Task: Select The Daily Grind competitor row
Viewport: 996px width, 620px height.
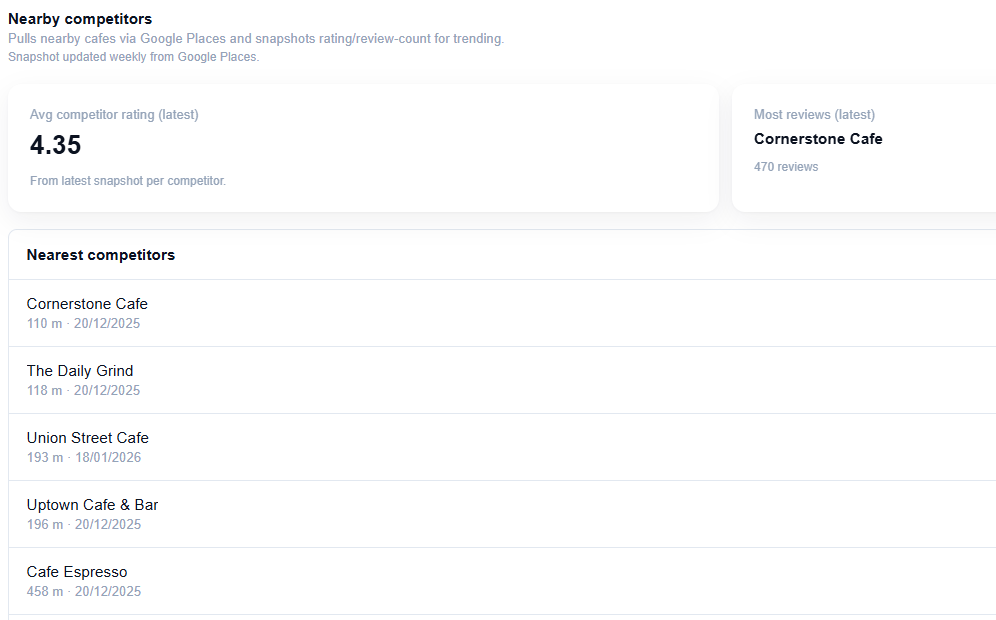Action: coord(80,371)
